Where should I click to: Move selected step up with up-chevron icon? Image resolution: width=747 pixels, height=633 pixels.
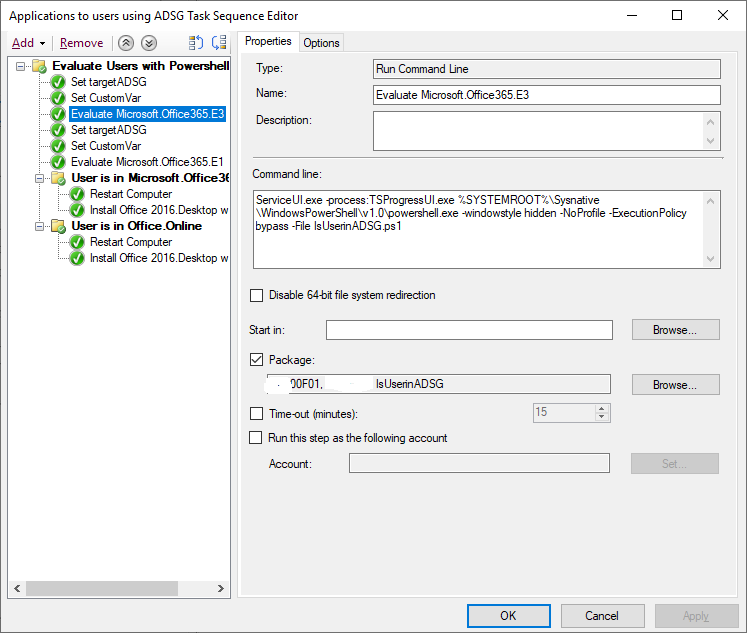click(x=126, y=43)
